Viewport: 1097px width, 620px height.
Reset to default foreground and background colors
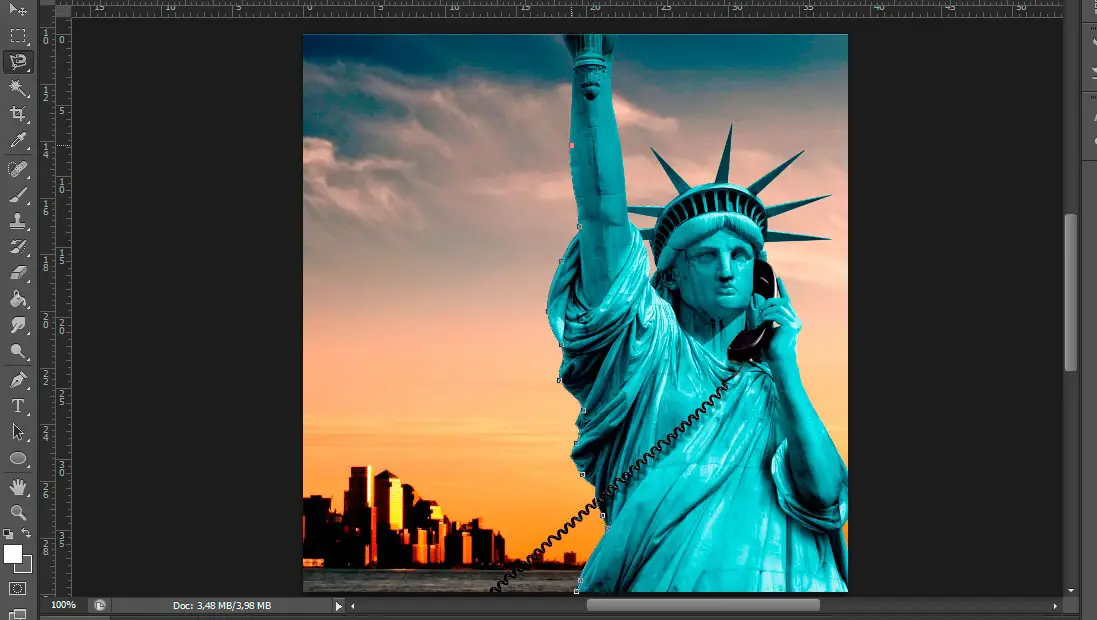[8, 533]
